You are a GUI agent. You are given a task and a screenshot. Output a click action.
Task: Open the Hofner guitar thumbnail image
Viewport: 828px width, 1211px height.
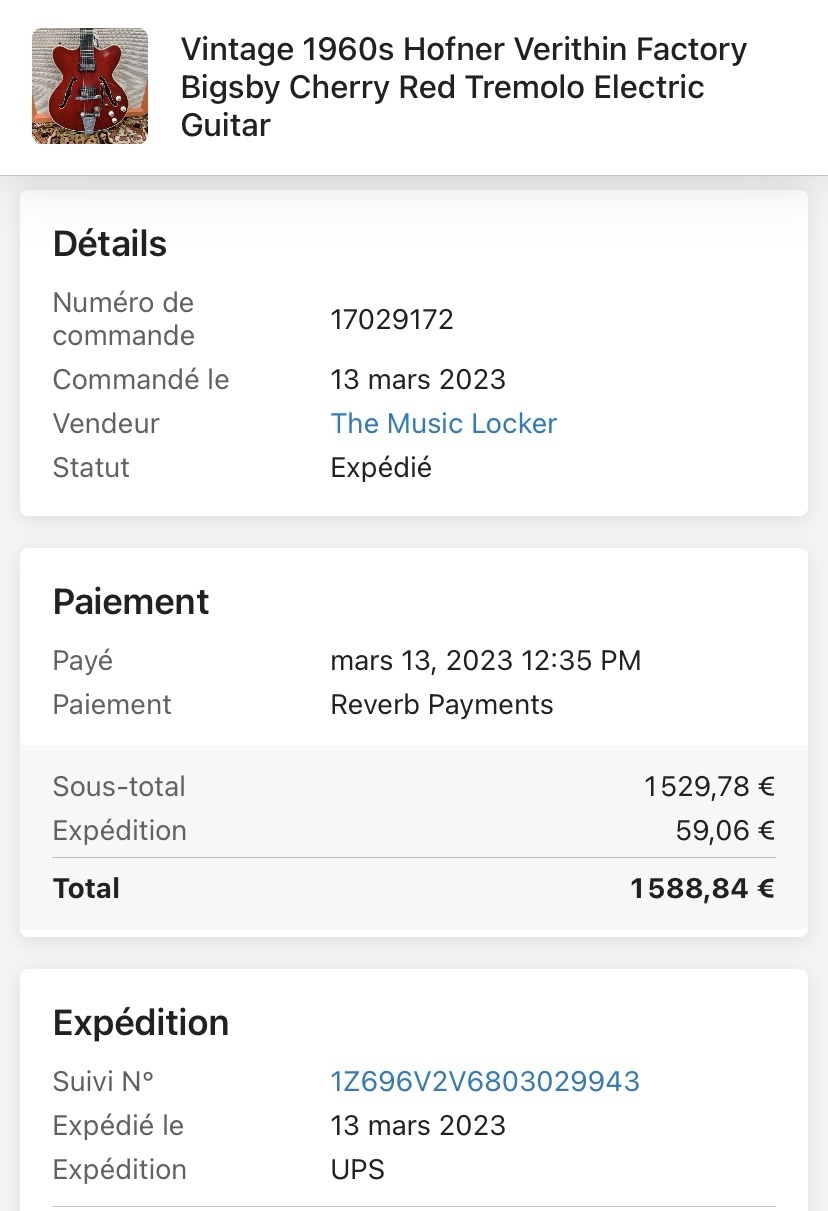click(x=90, y=86)
